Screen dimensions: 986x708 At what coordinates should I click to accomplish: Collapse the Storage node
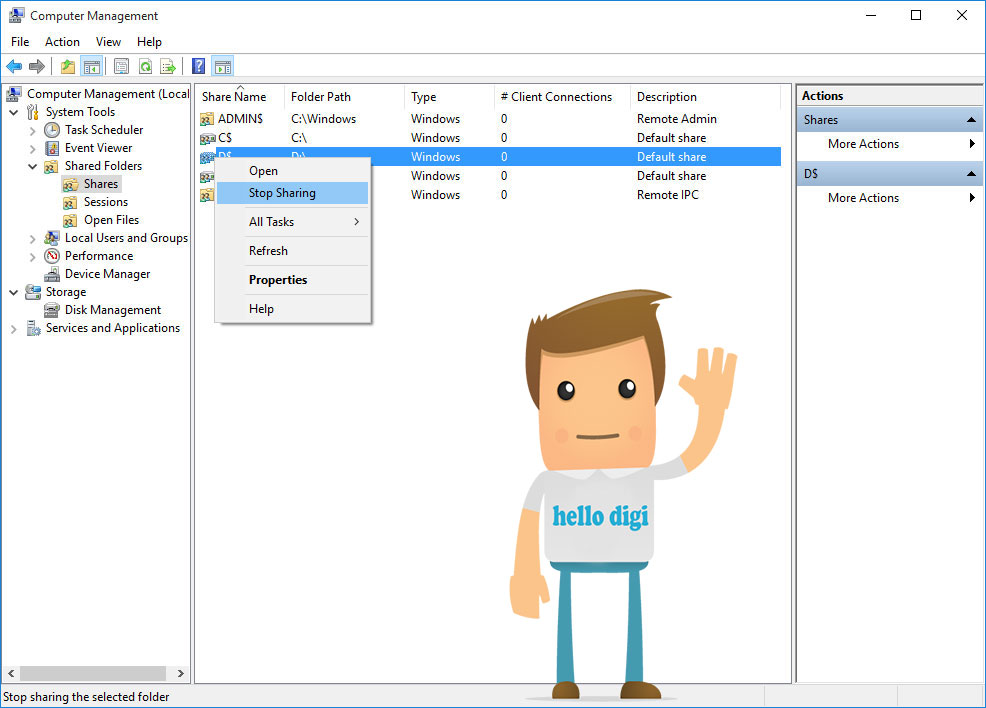[x=14, y=292]
